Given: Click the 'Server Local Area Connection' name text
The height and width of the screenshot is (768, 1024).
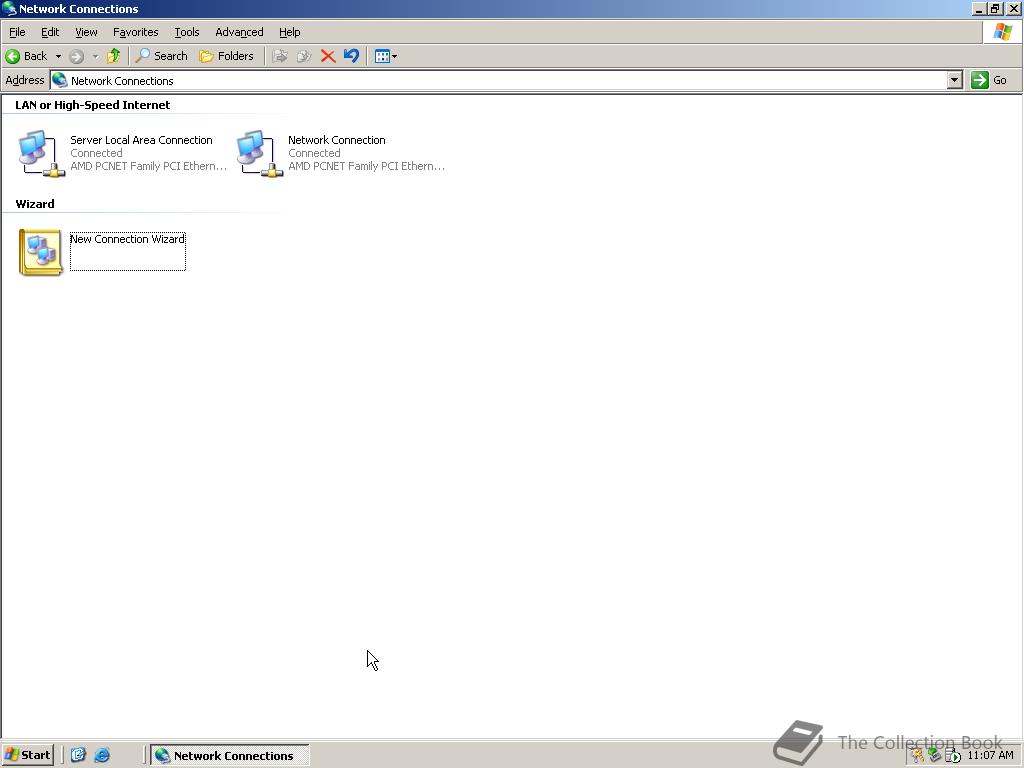Looking at the screenshot, I should (141, 140).
